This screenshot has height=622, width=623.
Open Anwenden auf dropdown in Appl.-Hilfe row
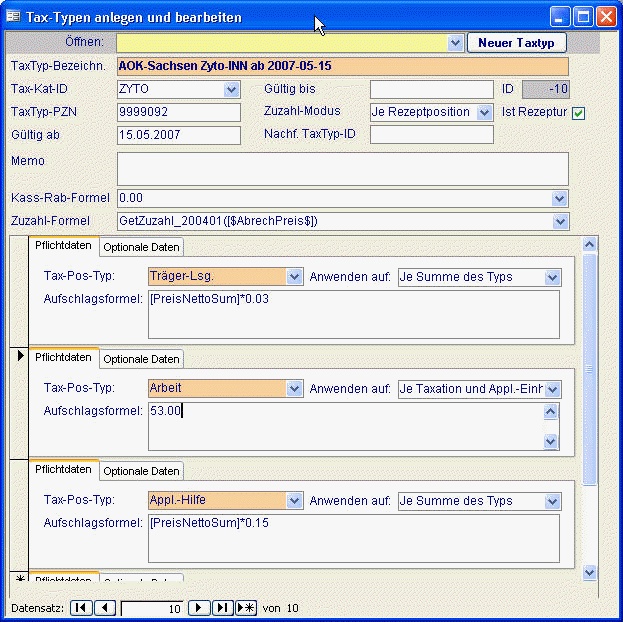click(552, 502)
